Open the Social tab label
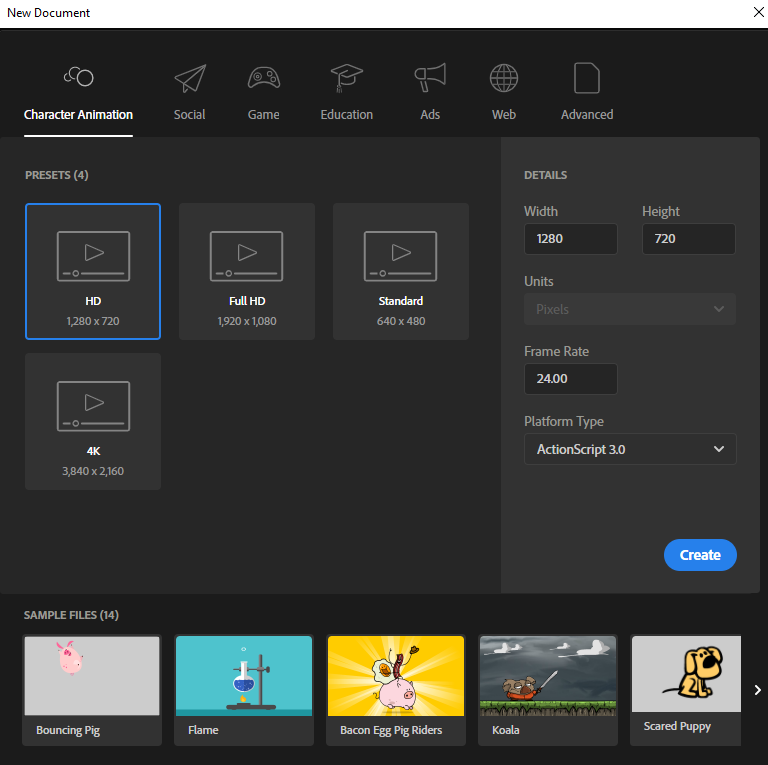 click(x=190, y=115)
